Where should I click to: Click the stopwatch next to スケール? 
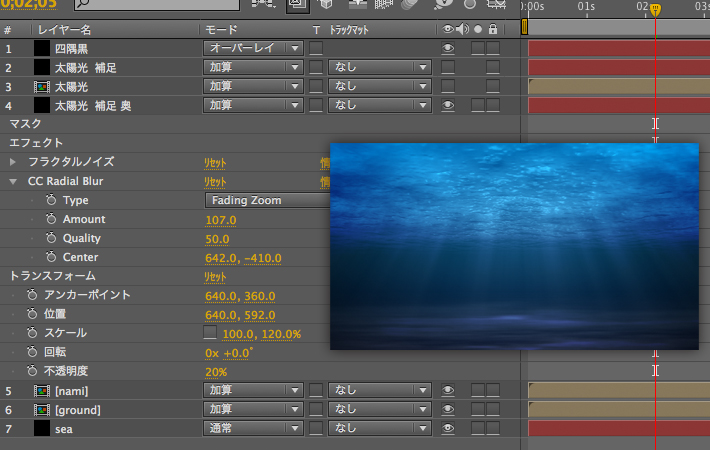32,333
